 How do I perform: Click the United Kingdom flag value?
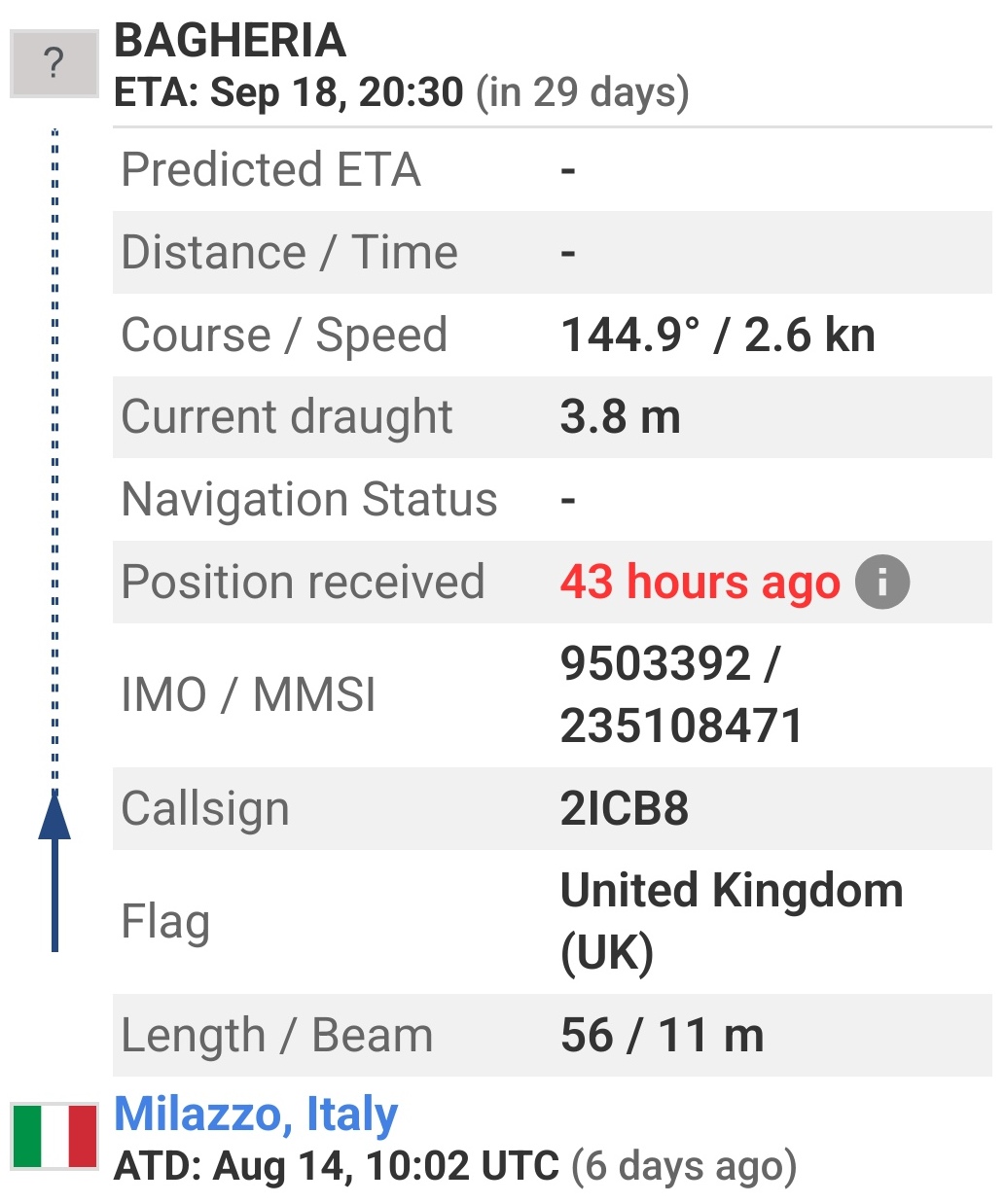tap(732, 921)
